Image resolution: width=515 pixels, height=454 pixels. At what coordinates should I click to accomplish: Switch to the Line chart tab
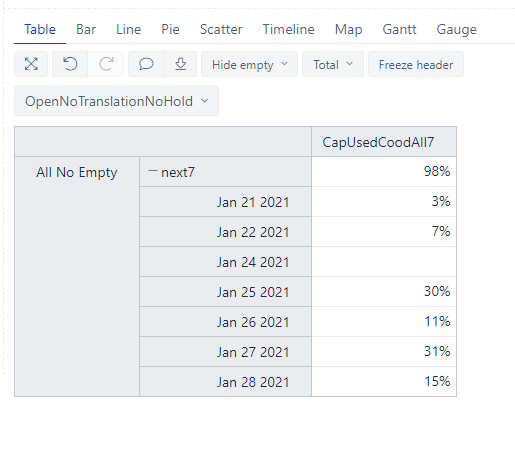(128, 29)
